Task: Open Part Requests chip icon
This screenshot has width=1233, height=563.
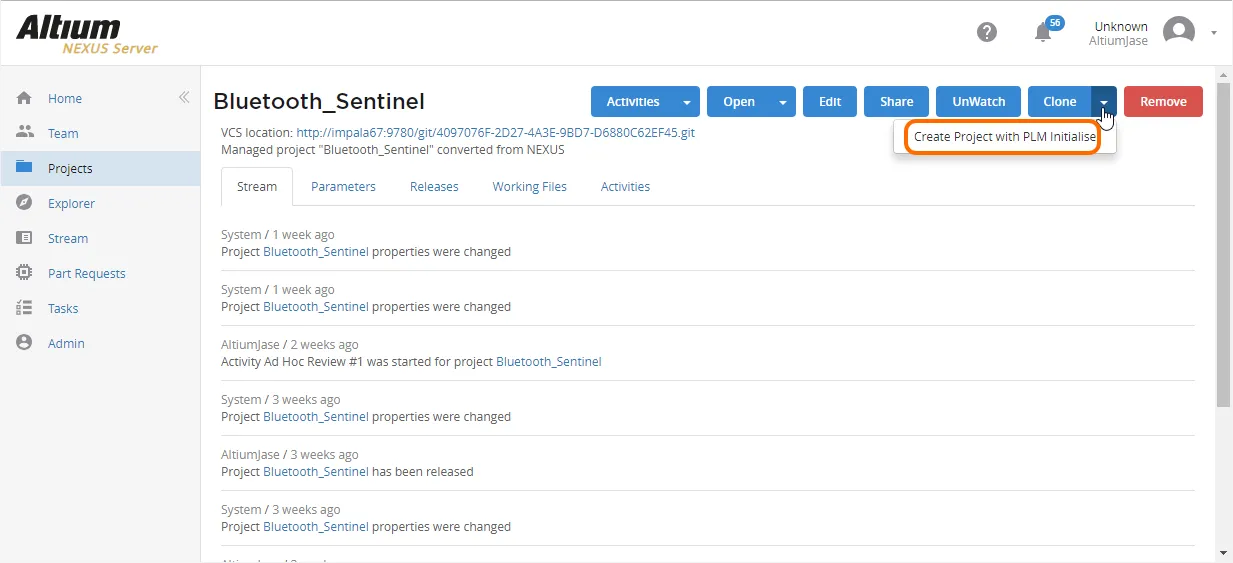Action: 25,272
